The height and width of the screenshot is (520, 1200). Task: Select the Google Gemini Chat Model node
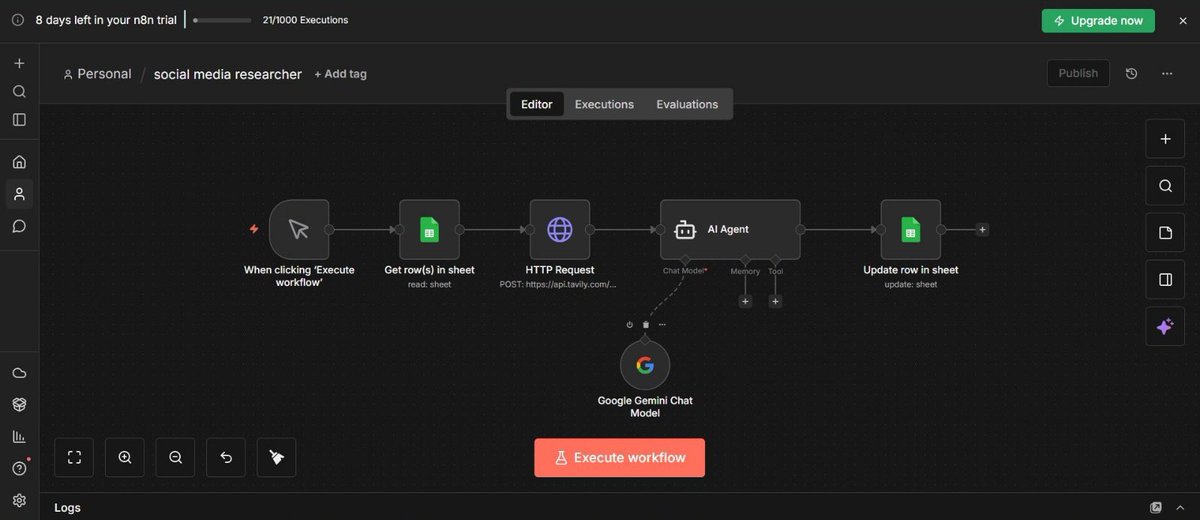(645, 365)
